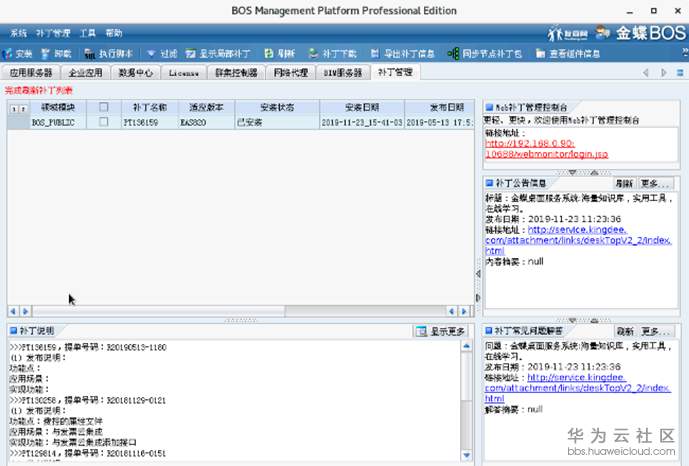689x466 pixels.
Task: Switch to the 应用服务器 tab
Action: [x=31, y=72]
